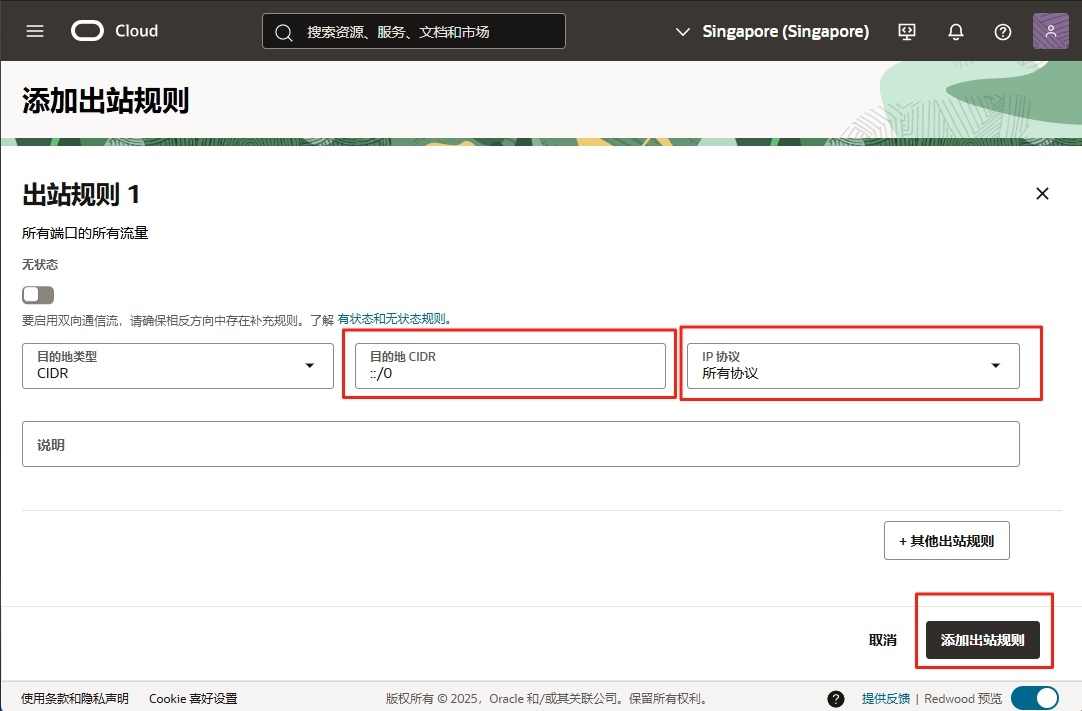The width and height of the screenshot is (1082, 711).
Task: Add another egress rule (其他出站规则)
Action: coord(946,541)
